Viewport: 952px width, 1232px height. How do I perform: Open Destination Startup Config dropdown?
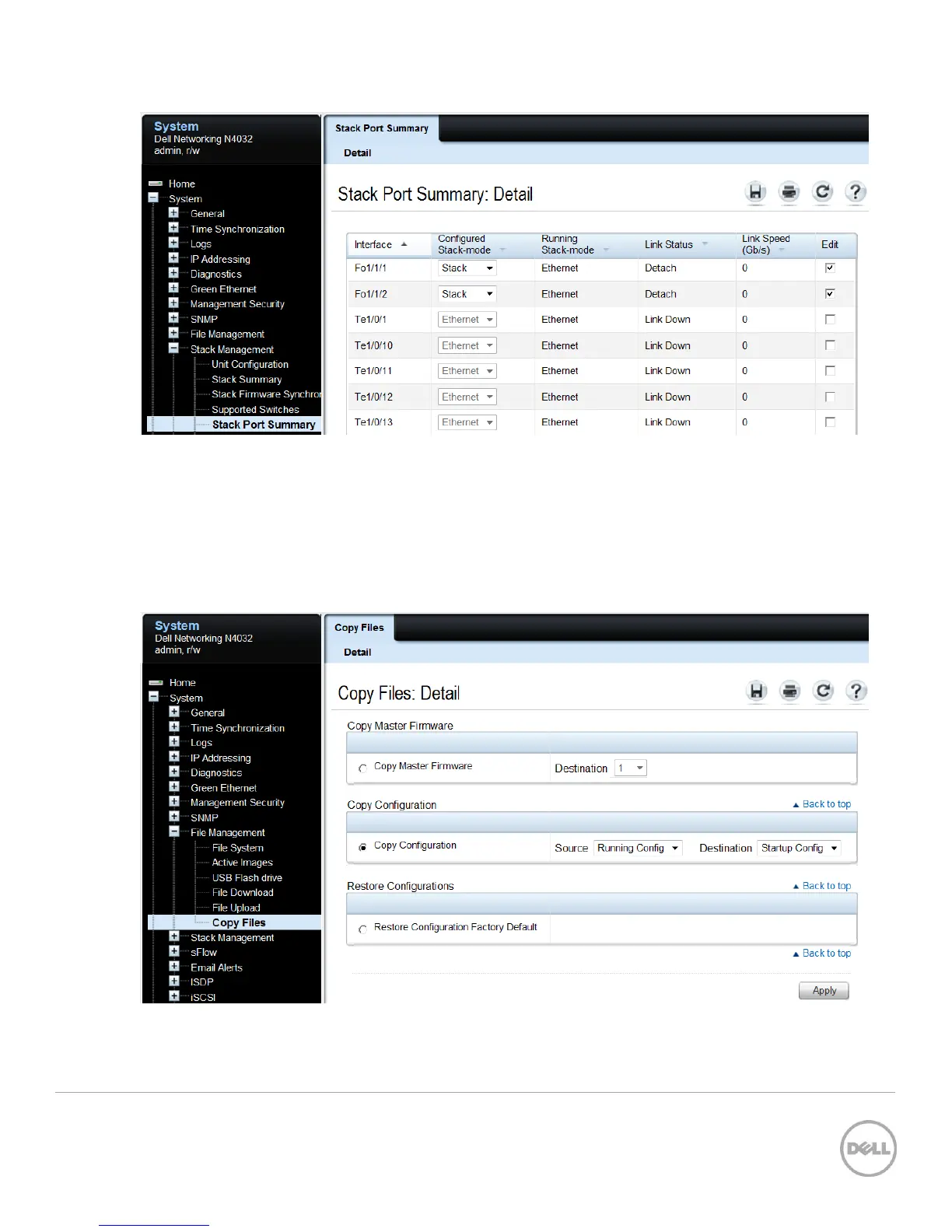(x=800, y=848)
